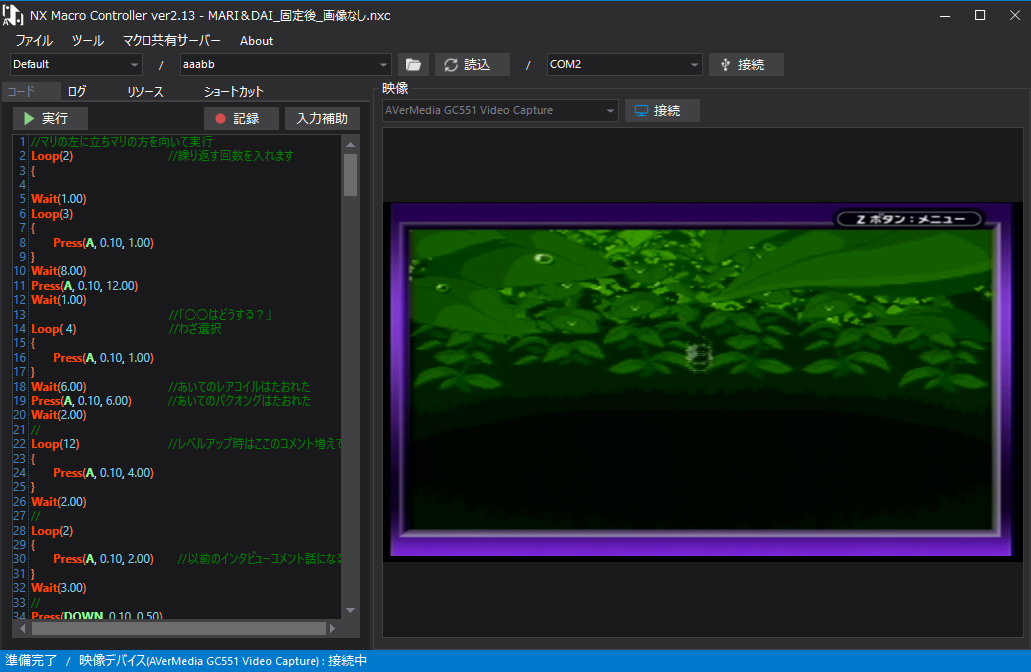1031x672 pixels.
Task: Switch to the ショートカット tab
Action: (x=233, y=91)
